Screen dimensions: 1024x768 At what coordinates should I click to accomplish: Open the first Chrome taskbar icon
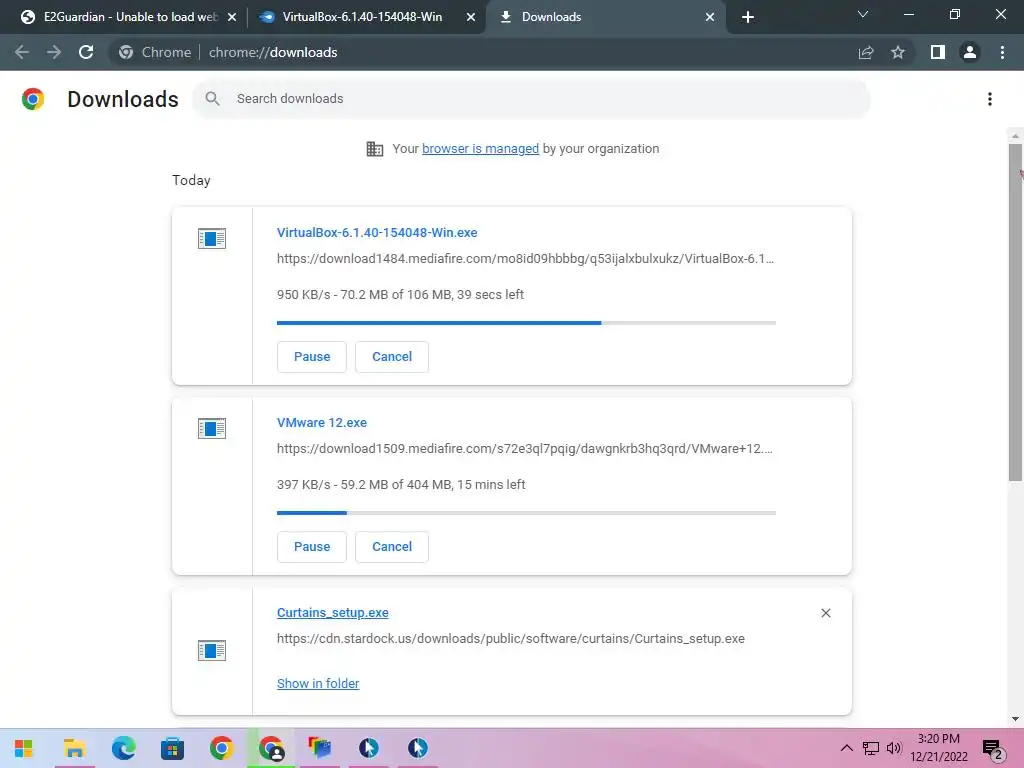pos(221,748)
